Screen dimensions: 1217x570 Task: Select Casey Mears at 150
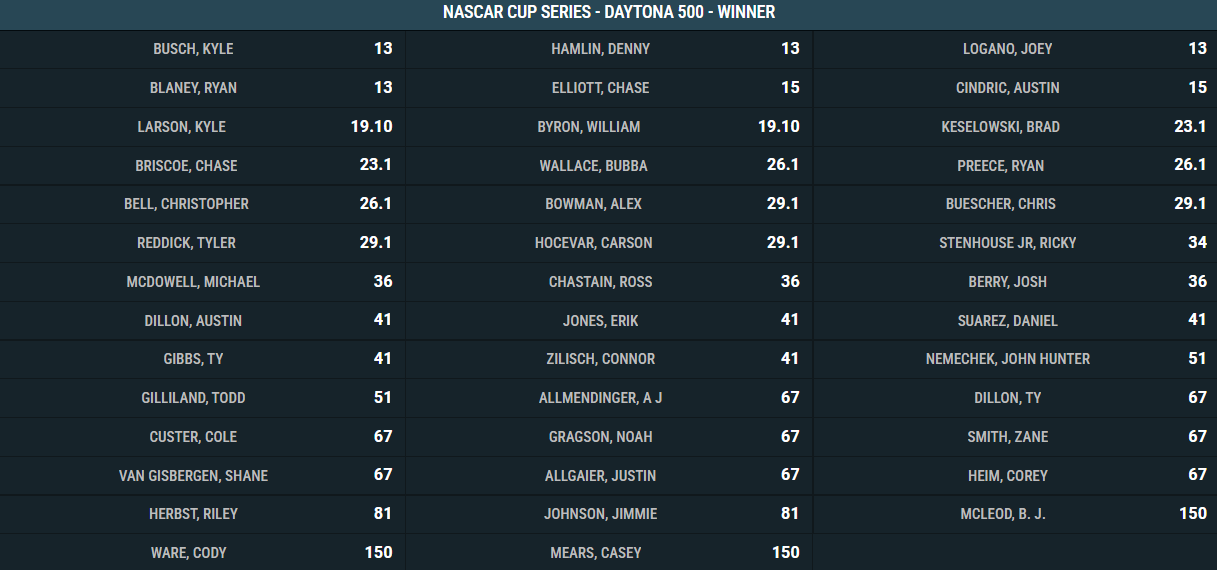point(785,553)
